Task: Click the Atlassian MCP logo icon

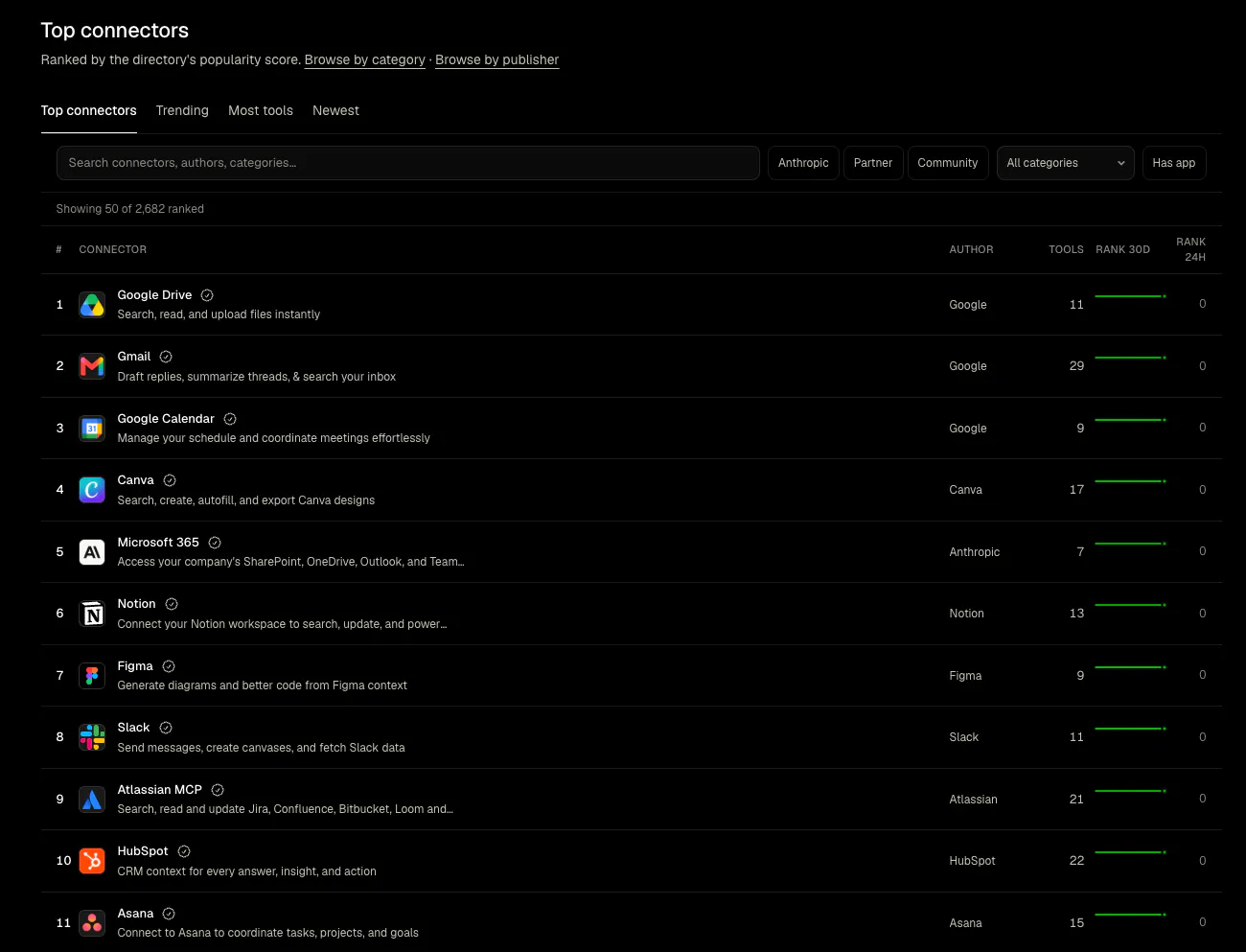Action: [92, 800]
